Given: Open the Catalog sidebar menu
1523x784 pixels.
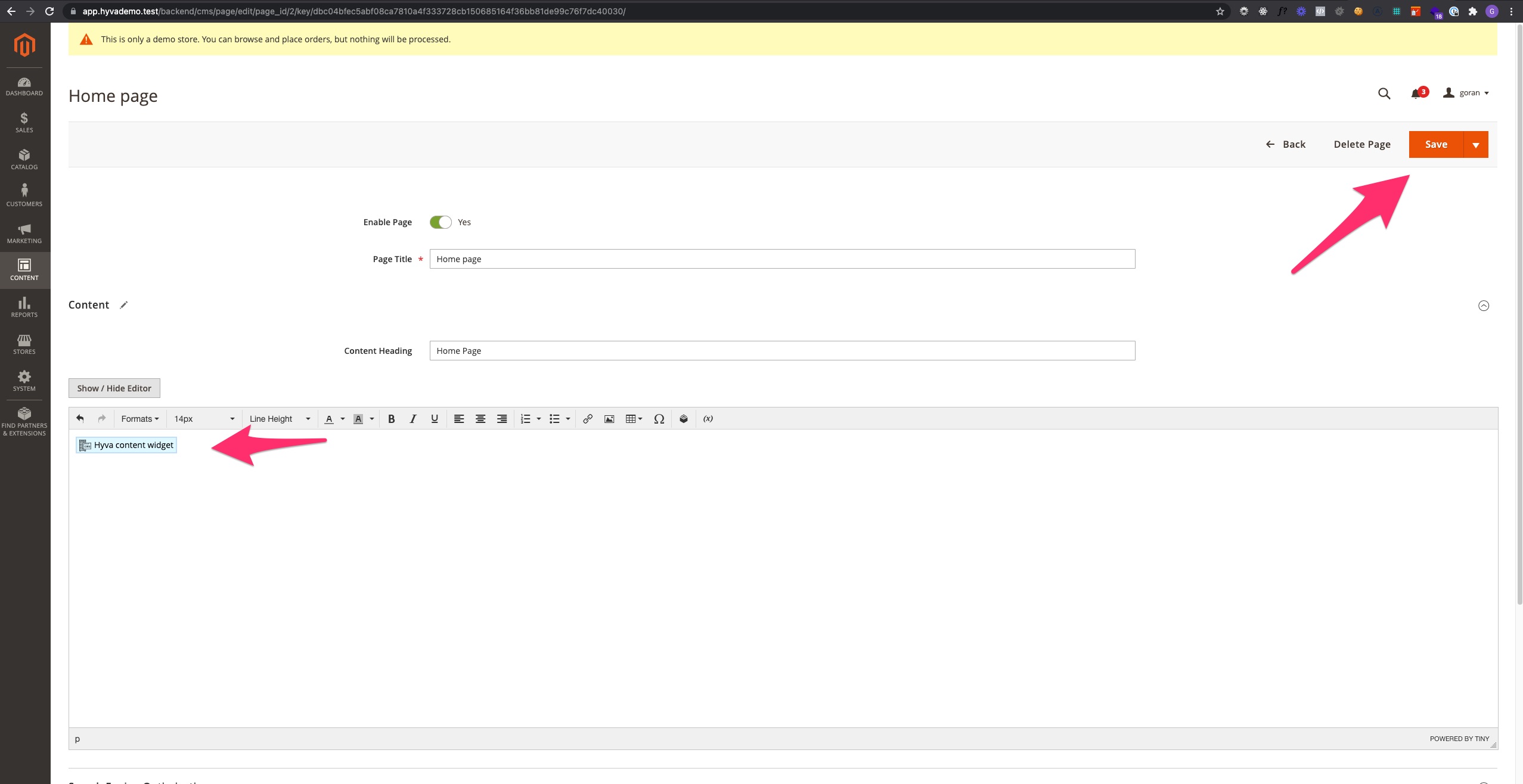Looking at the screenshot, I should 24,160.
